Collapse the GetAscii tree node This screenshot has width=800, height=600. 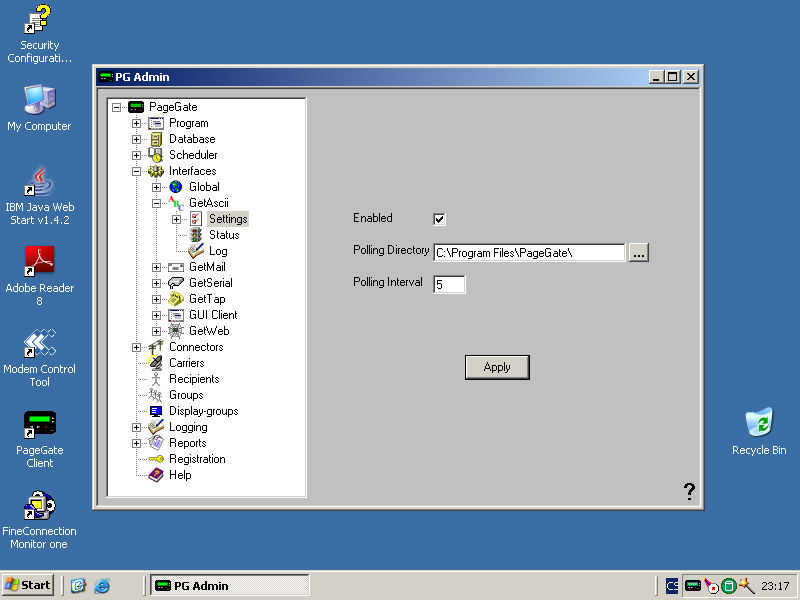(156, 203)
